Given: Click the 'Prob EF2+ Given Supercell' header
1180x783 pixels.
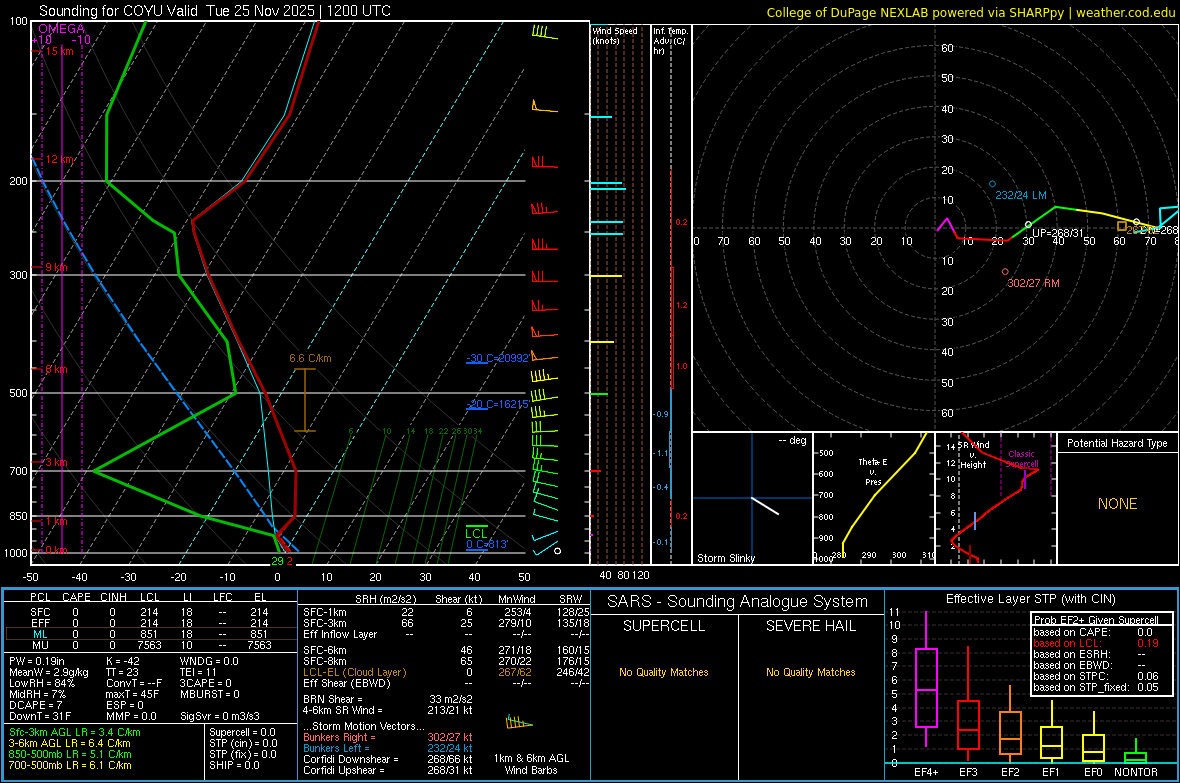Looking at the screenshot, I should pos(1095,620).
